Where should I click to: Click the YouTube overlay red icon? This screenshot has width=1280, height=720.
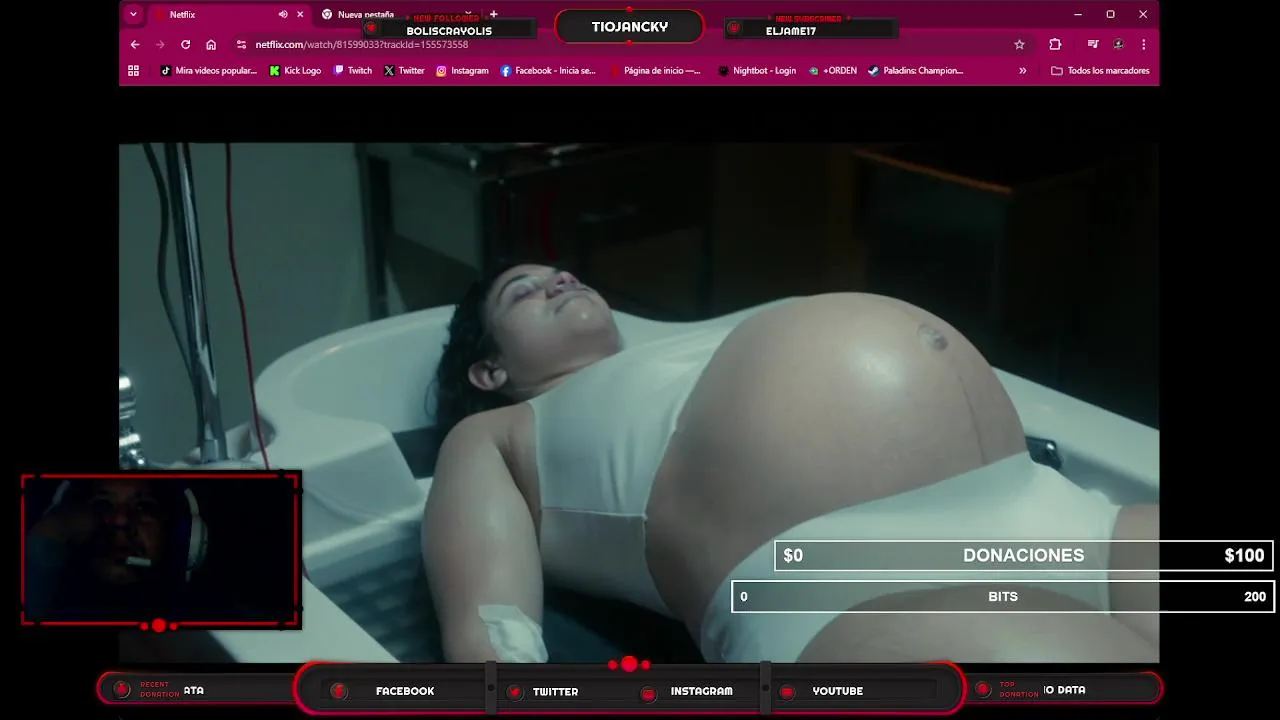[x=787, y=692]
